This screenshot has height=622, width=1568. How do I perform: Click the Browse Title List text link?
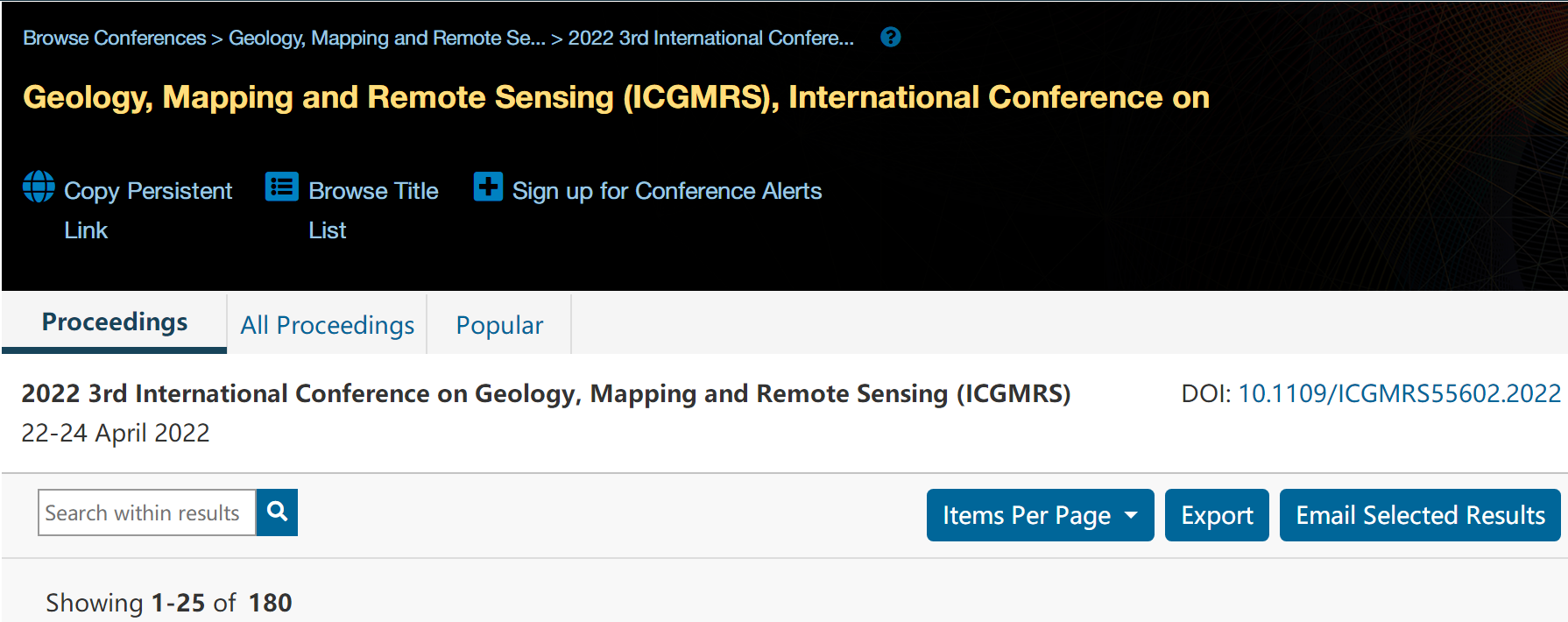373,210
